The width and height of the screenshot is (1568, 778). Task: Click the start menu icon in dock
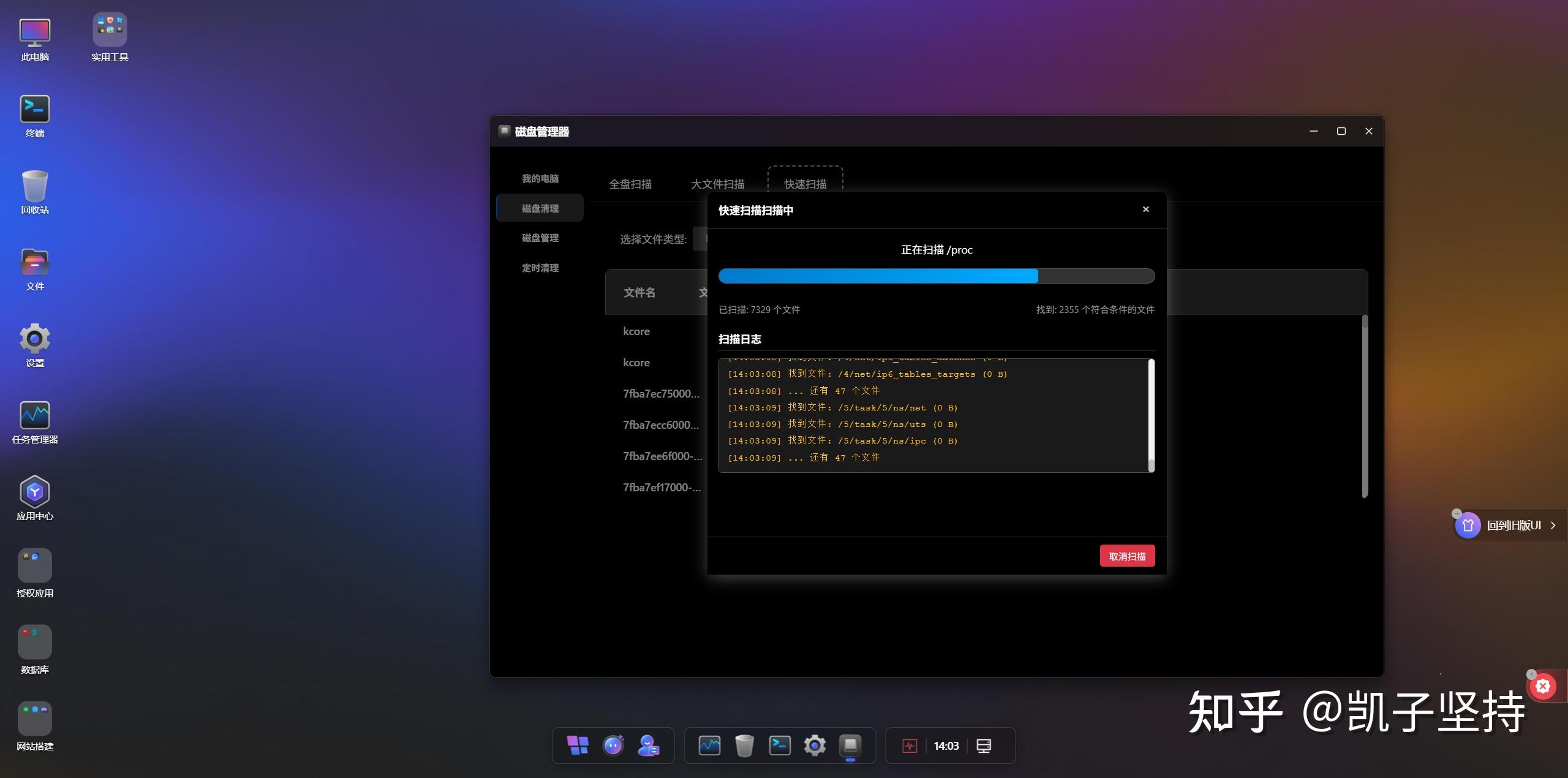(578, 746)
